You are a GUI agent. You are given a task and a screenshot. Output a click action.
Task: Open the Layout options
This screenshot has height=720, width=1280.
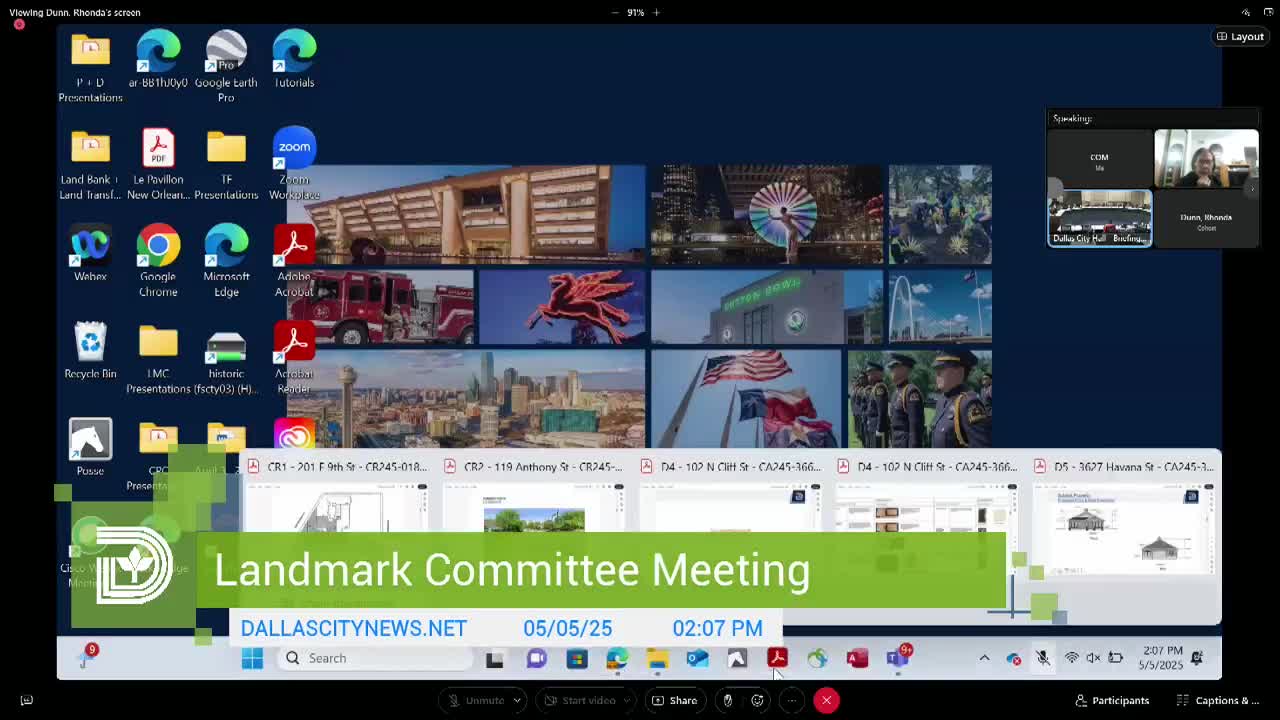click(x=1240, y=37)
